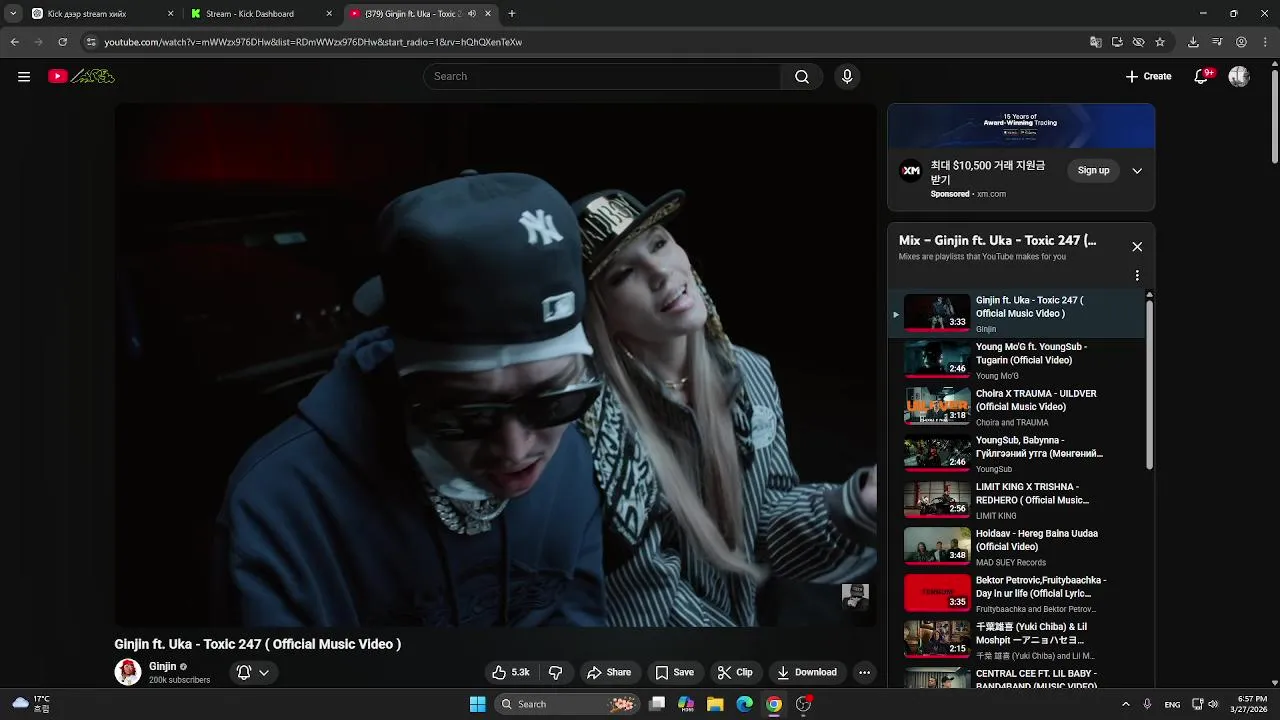Screen dimensions: 1280x720
Task: Open the Mix playlist options three-dot menu
Action: tap(1137, 276)
